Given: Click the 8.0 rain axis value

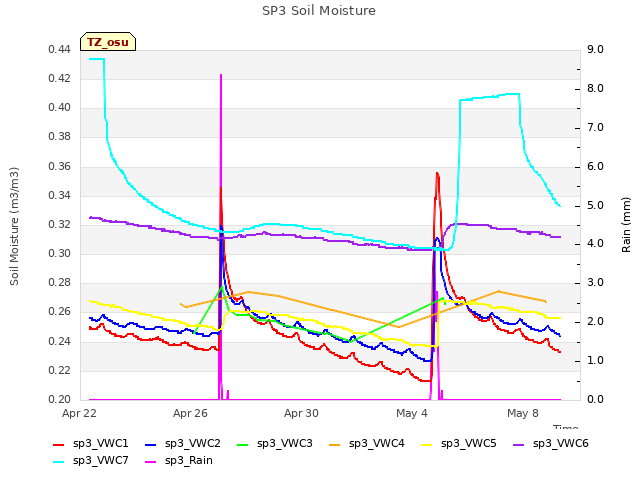Looking at the screenshot, I should [596, 89].
